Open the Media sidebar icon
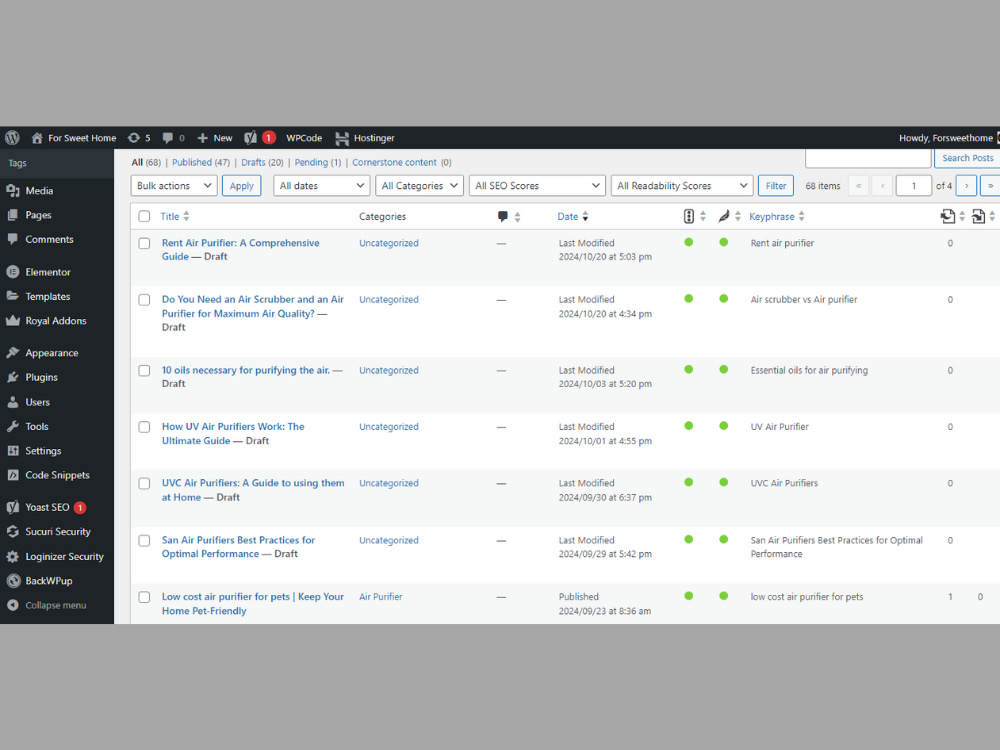The image size is (1000, 750). pos(13,191)
